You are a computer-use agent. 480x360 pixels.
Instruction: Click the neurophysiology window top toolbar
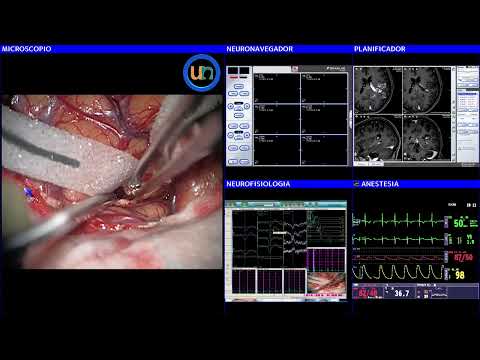pyautogui.click(x=286, y=204)
